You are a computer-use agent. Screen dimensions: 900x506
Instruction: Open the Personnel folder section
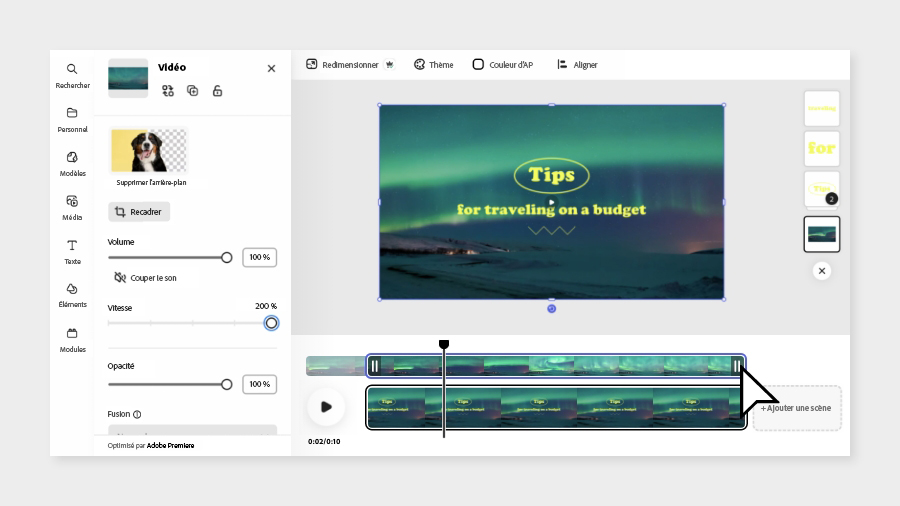72,120
